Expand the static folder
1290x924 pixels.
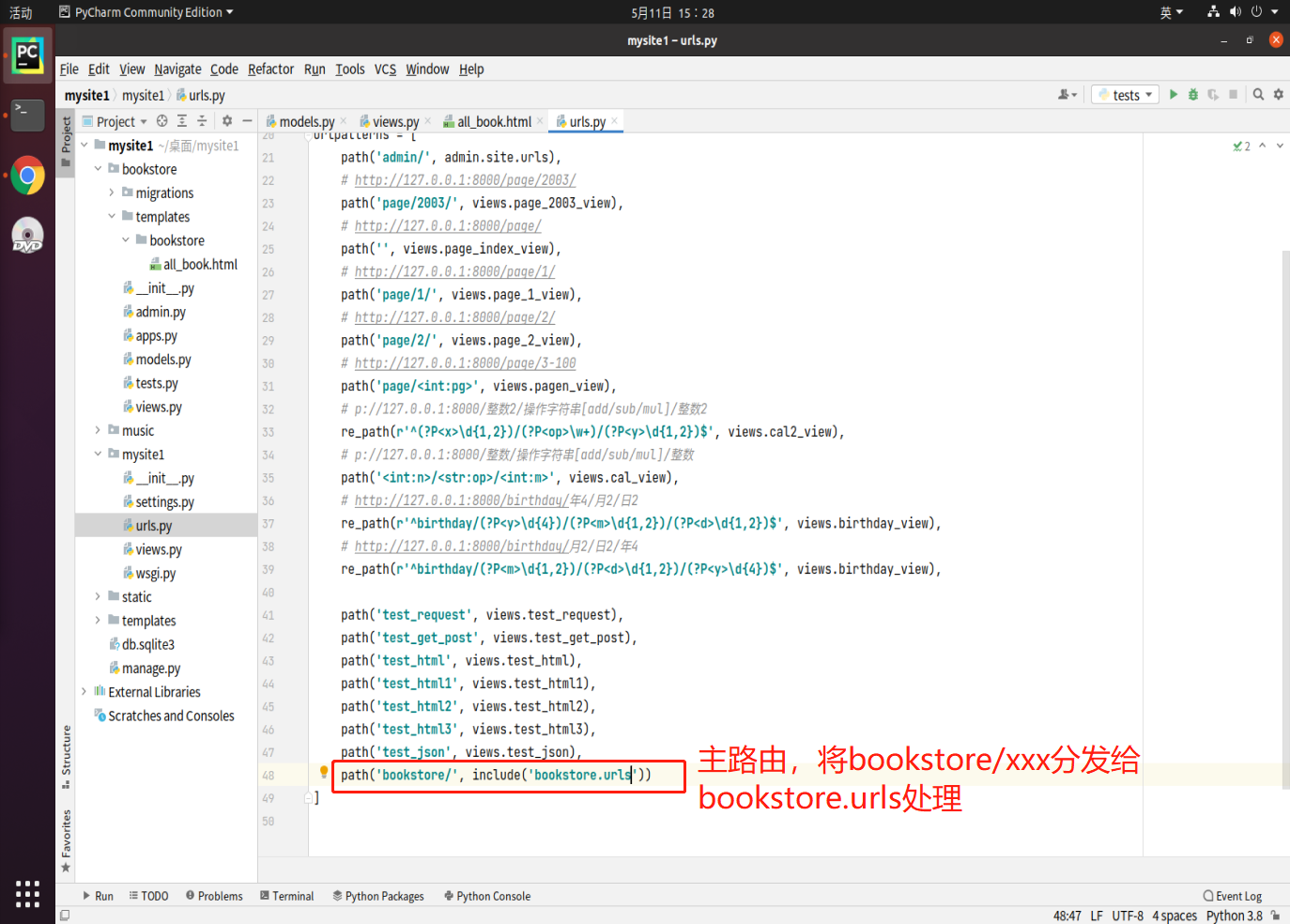98,596
